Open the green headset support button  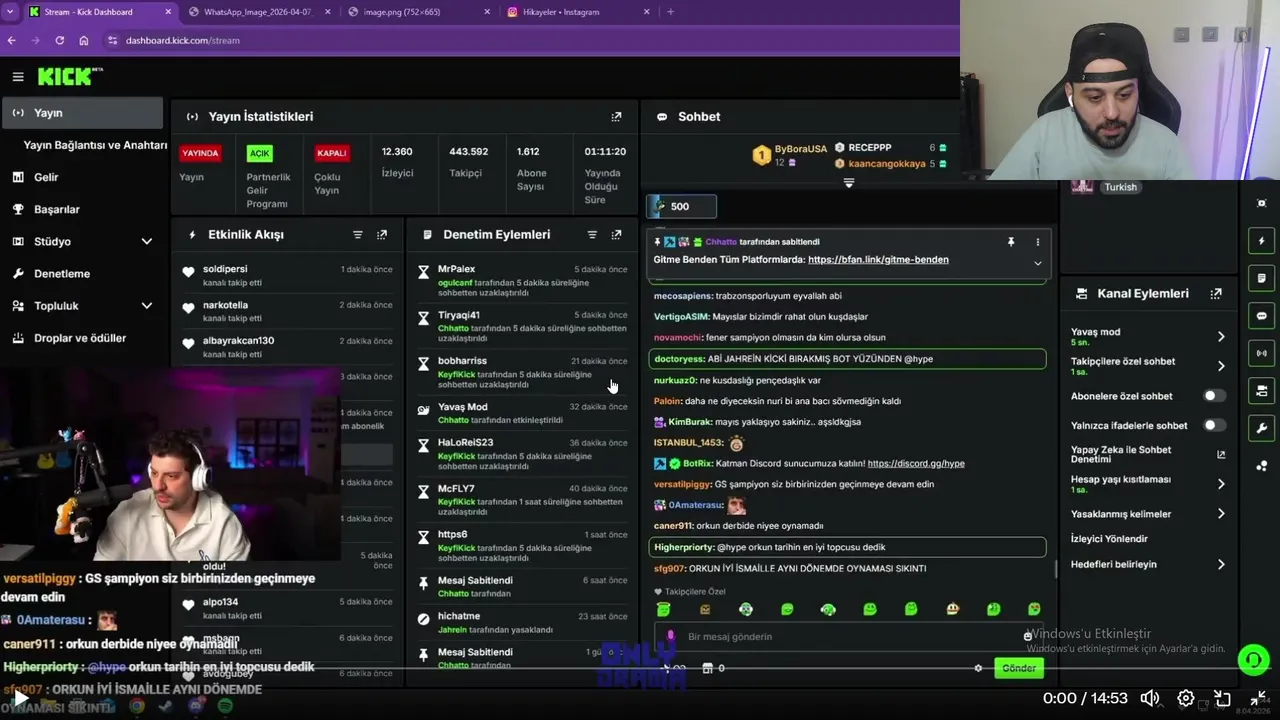click(1253, 660)
